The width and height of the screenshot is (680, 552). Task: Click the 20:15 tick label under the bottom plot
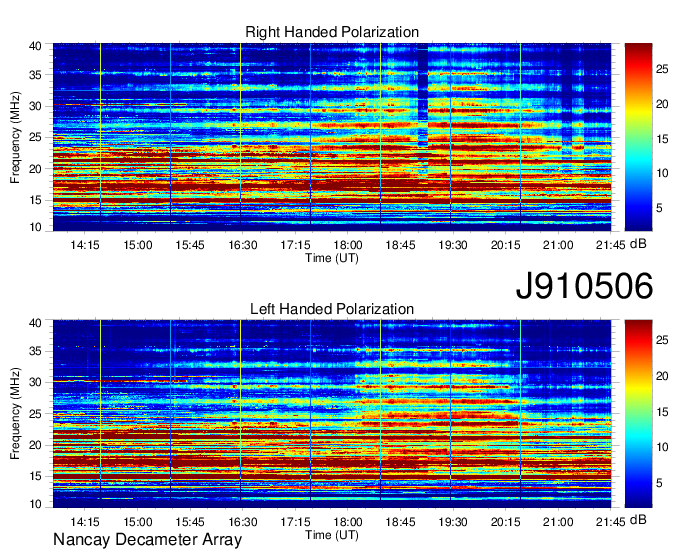[x=506, y=522]
